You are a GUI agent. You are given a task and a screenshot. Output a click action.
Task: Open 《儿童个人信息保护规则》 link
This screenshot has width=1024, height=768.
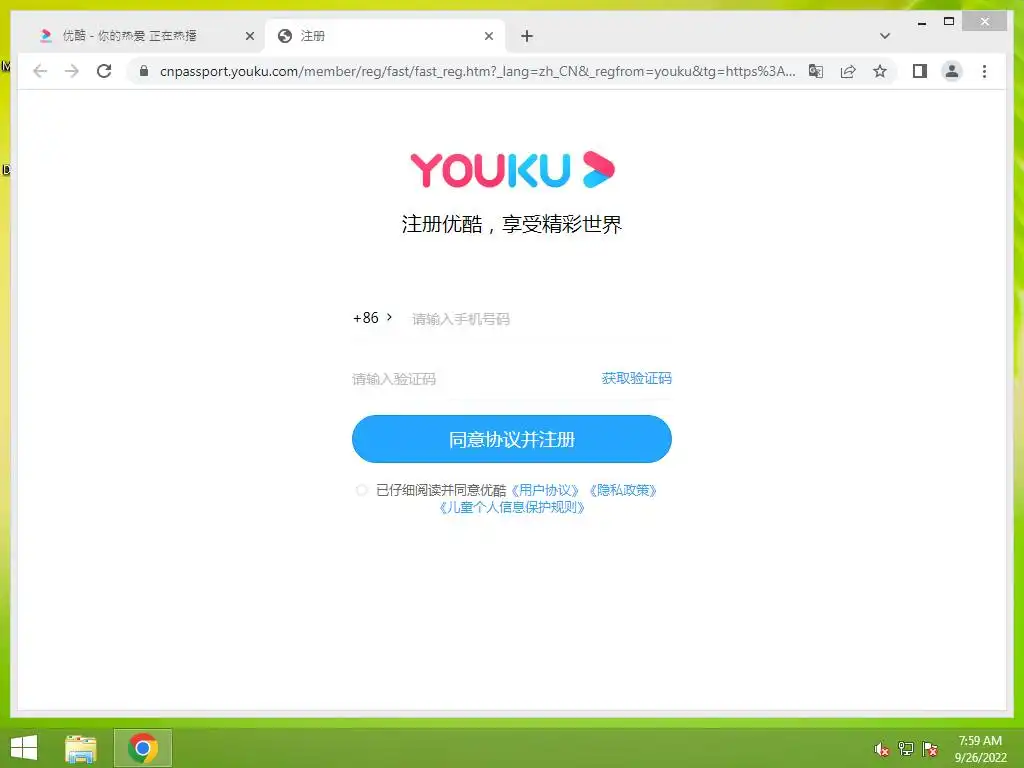point(511,507)
